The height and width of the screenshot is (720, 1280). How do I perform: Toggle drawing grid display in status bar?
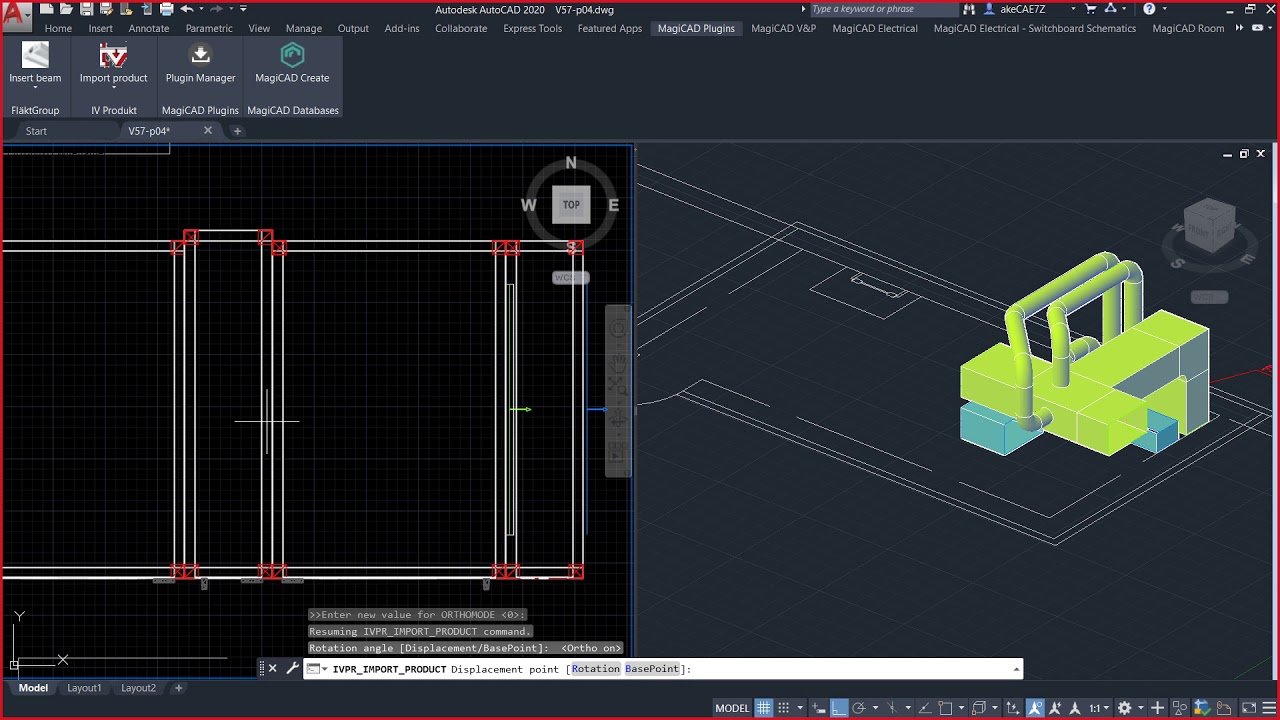tap(763, 708)
